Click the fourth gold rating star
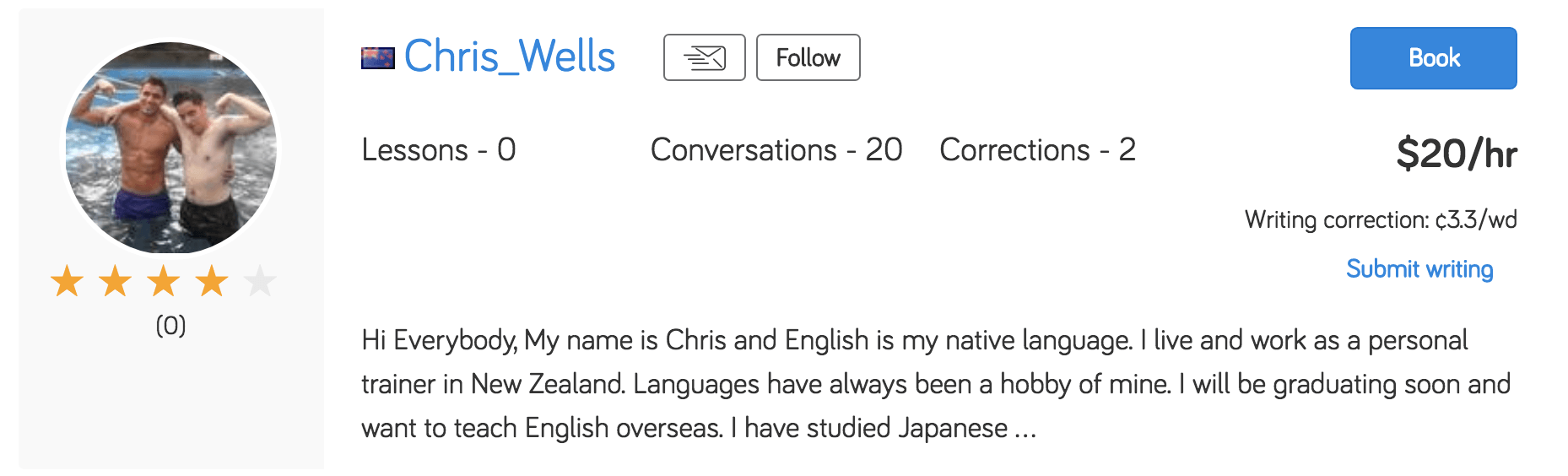Viewport: 1568px width, 476px height. click(212, 281)
